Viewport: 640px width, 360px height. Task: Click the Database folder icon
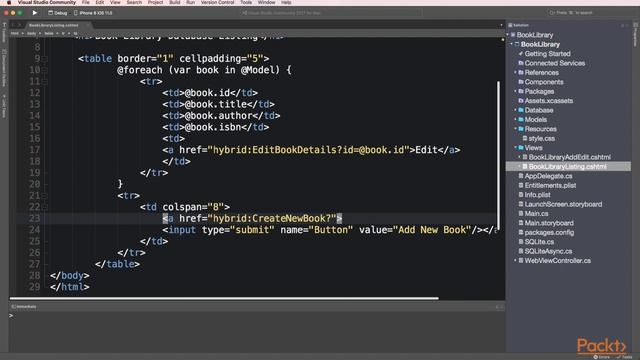[x=521, y=110]
